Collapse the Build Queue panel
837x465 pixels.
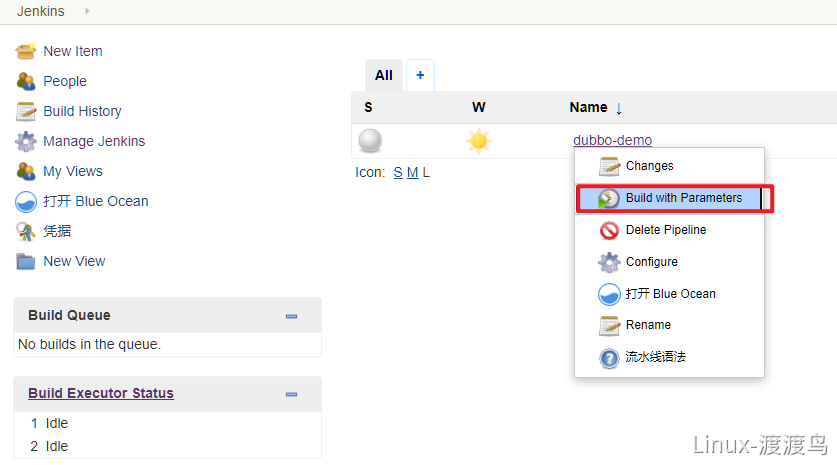tap(291, 316)
